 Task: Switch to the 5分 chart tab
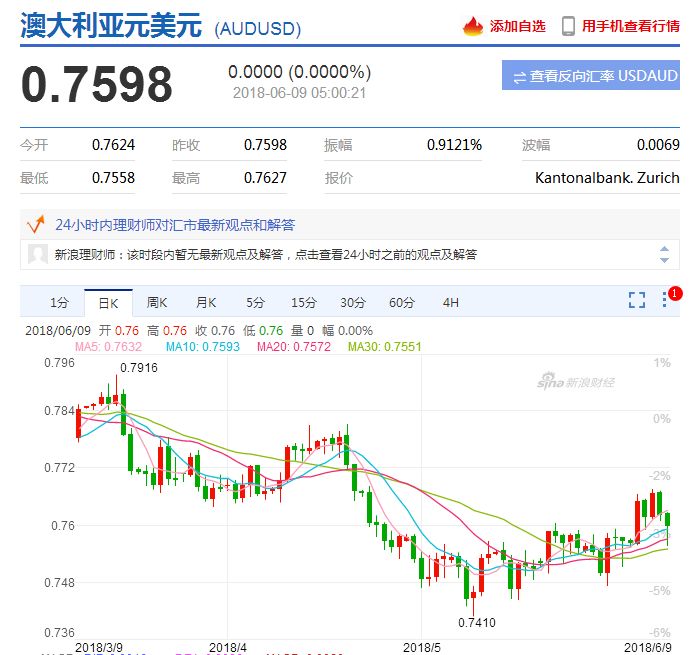coord(255,303)
